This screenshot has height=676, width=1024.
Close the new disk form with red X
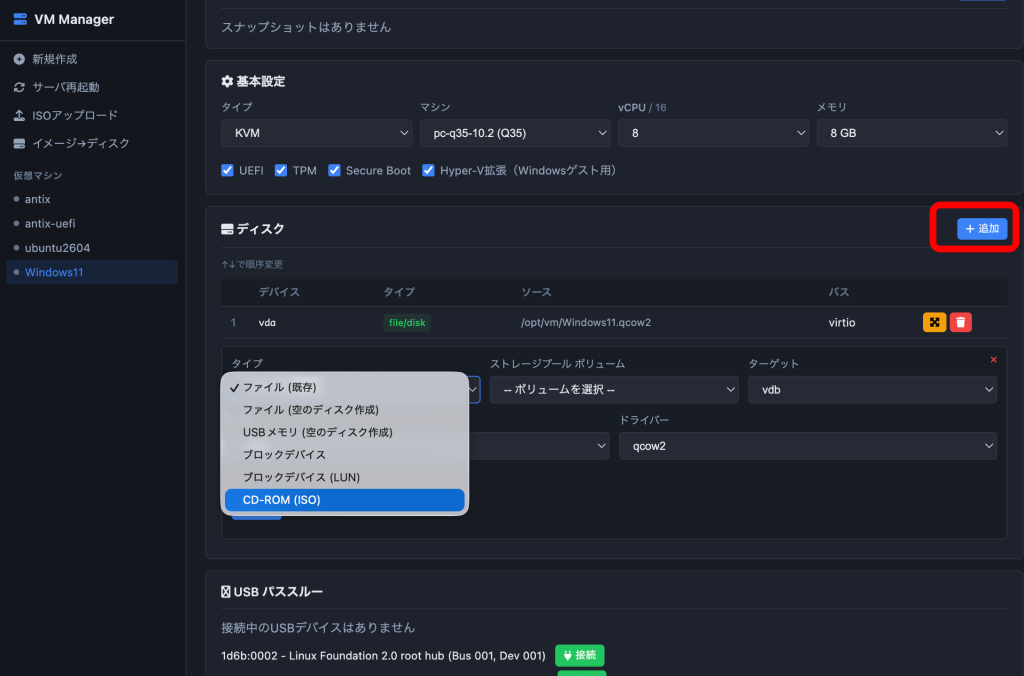[993, 360]
